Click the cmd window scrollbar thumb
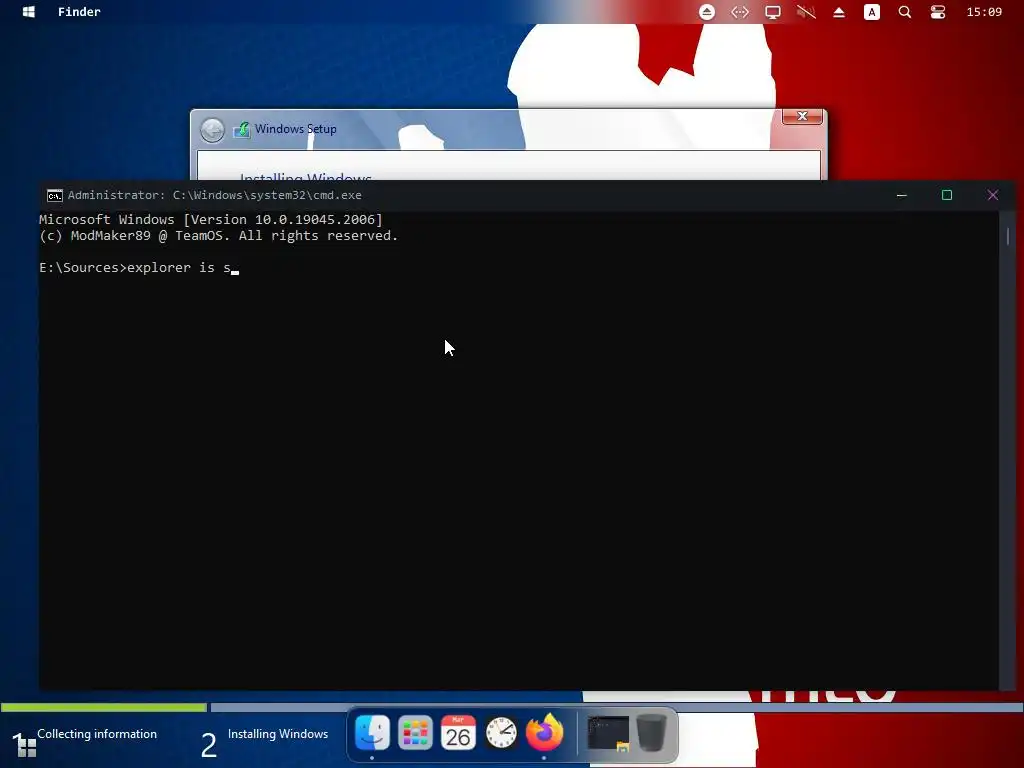1024x768 pixels. point(1008,236)
